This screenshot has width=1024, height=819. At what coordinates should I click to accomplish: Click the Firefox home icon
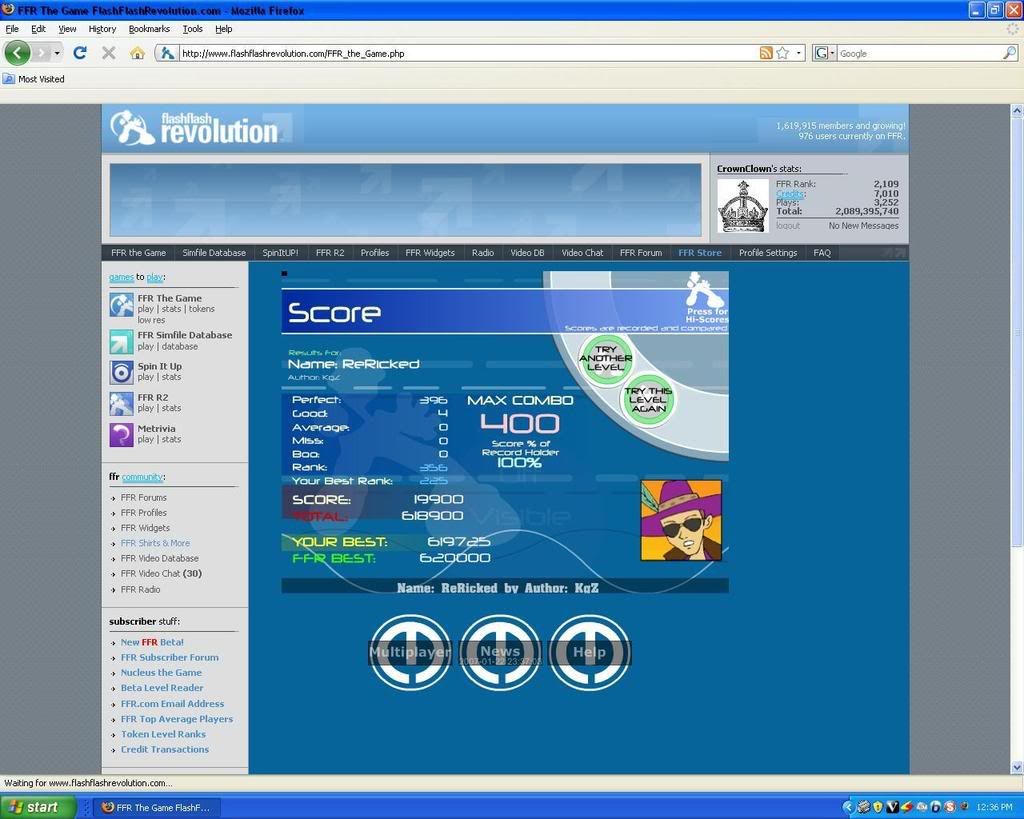pyautogui.click(x=137, y=53)
